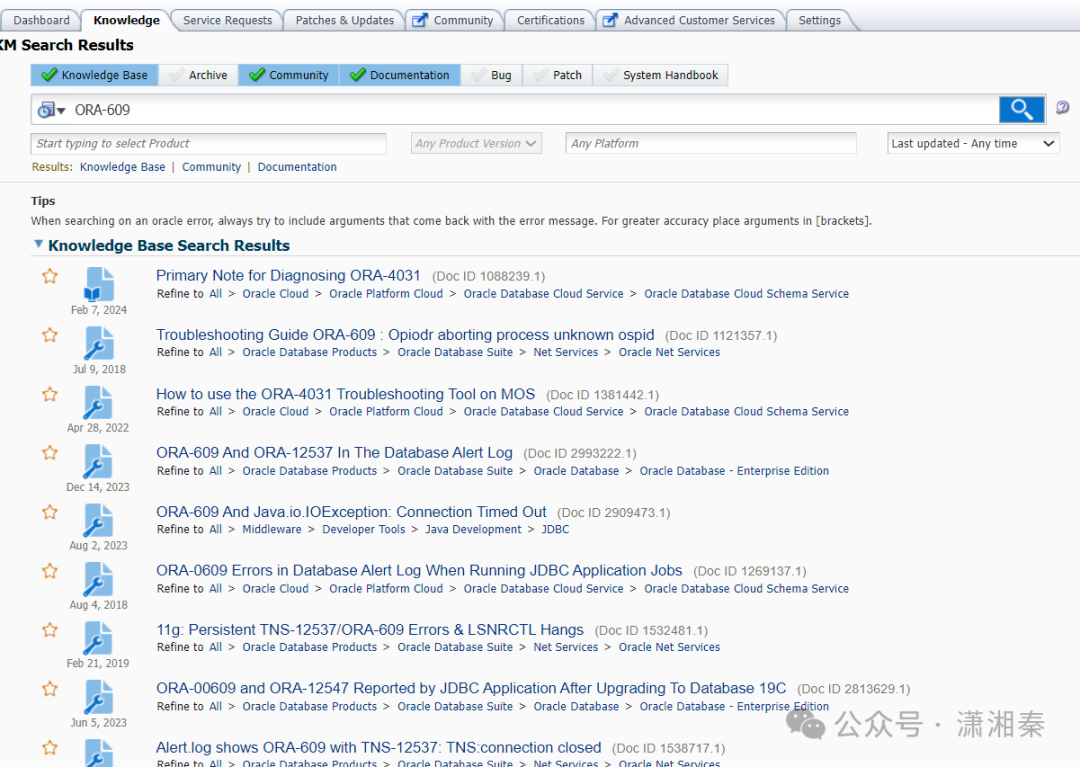Focus the Any Platform field
The height and width of the screenshot is (767, 1080).
pyautogui.click(x=711, y=143)
